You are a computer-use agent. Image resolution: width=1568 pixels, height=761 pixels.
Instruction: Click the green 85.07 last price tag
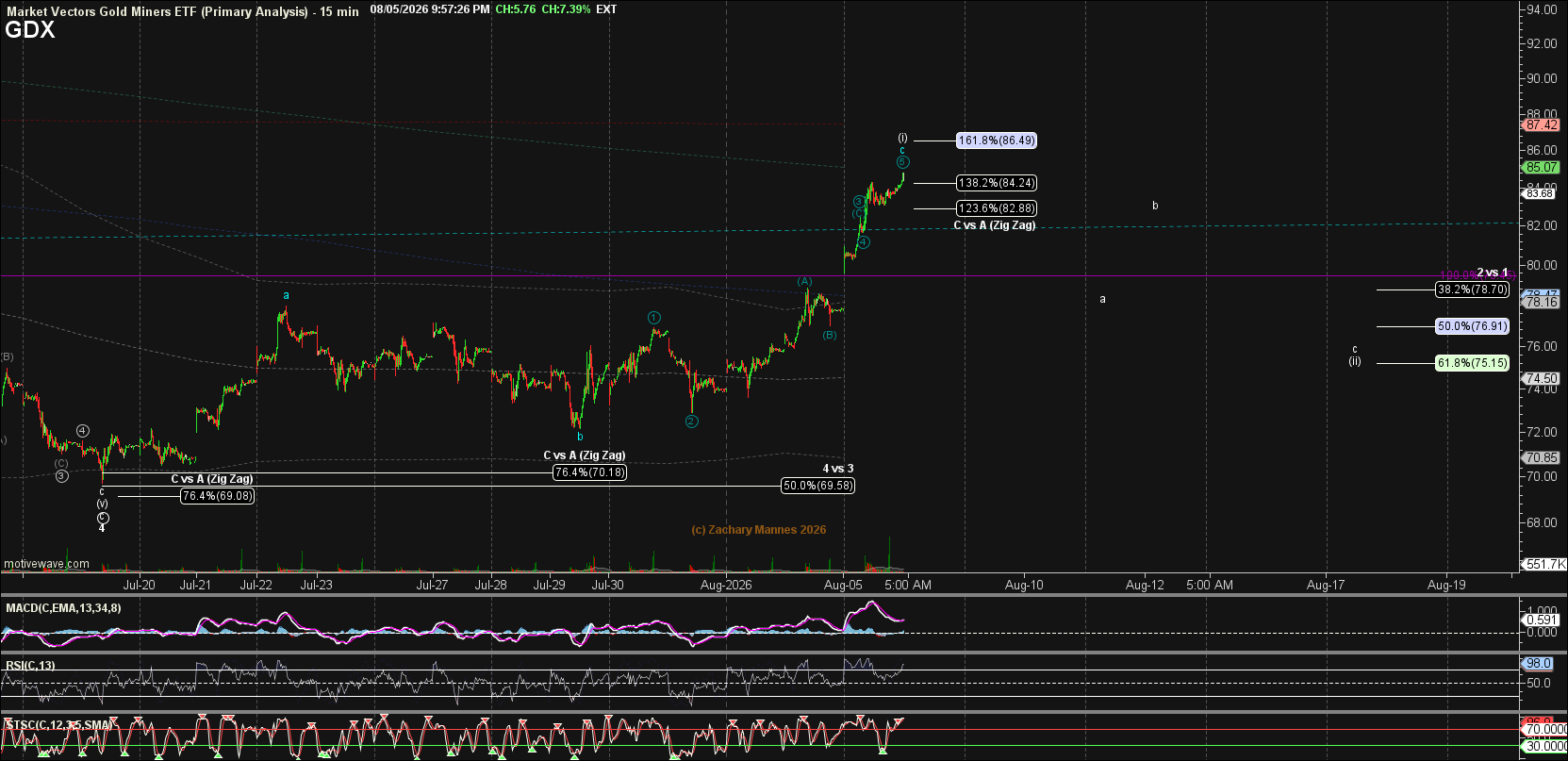pos(1542,167)
